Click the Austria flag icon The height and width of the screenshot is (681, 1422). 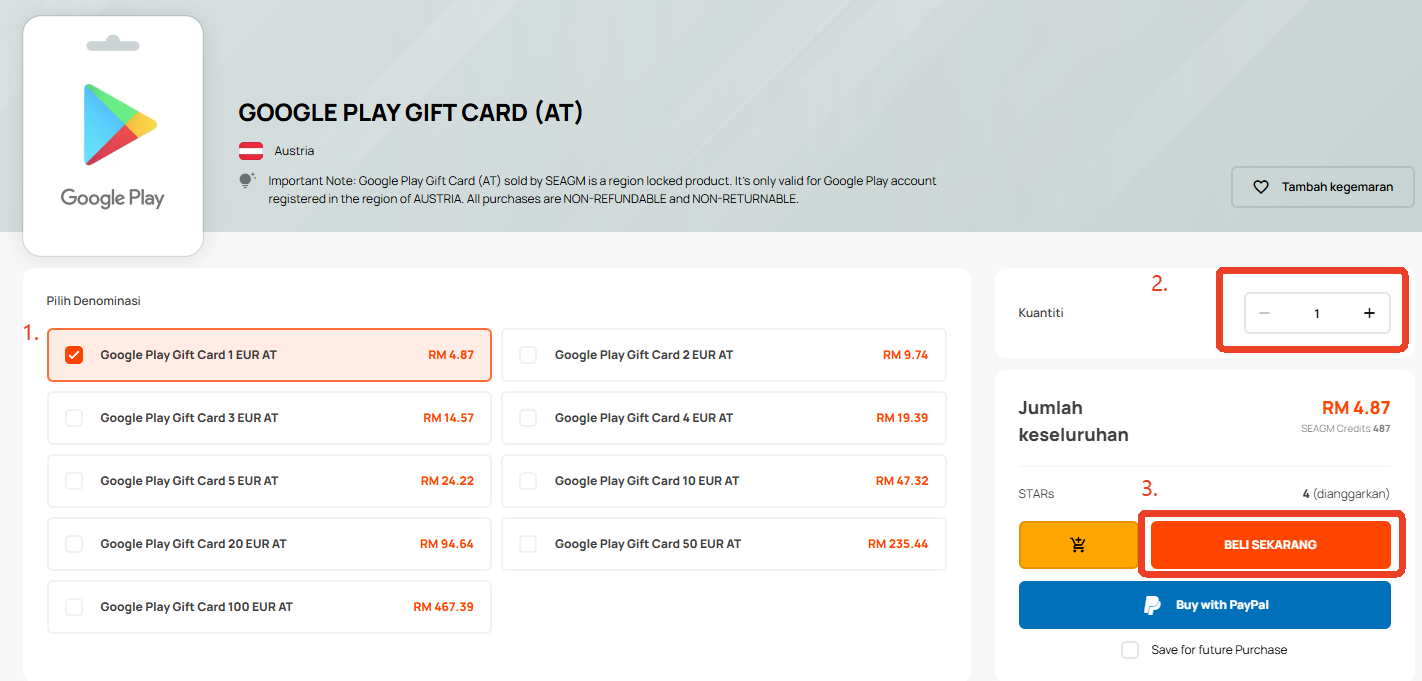[x=251, y=151]
